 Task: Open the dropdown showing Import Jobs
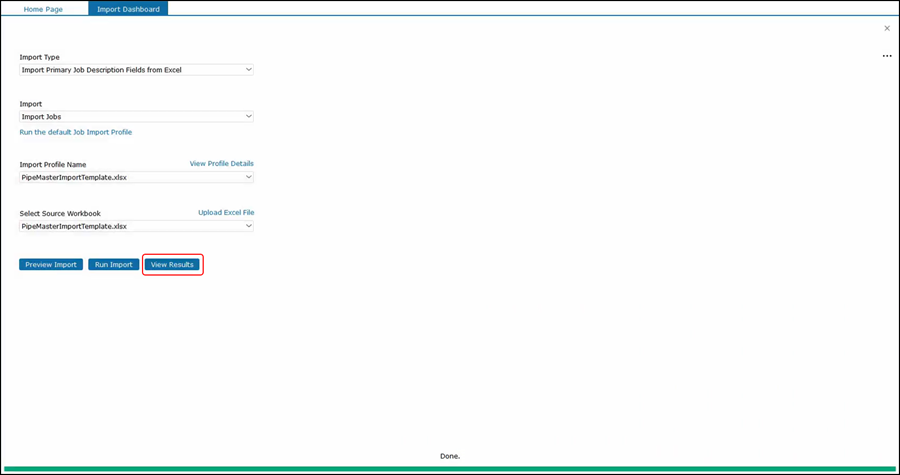[x=136, y=117]
